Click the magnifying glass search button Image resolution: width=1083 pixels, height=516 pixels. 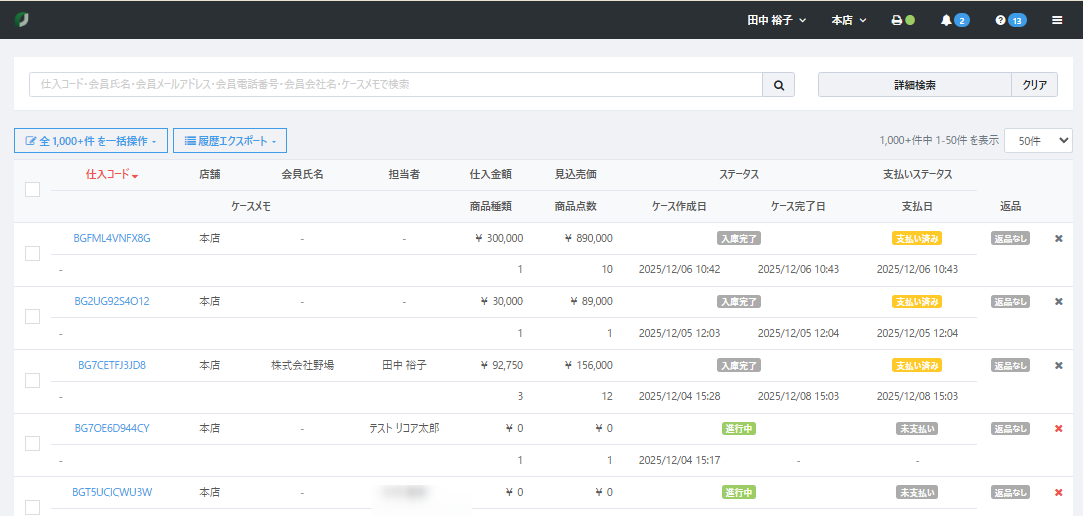point(778,85)
